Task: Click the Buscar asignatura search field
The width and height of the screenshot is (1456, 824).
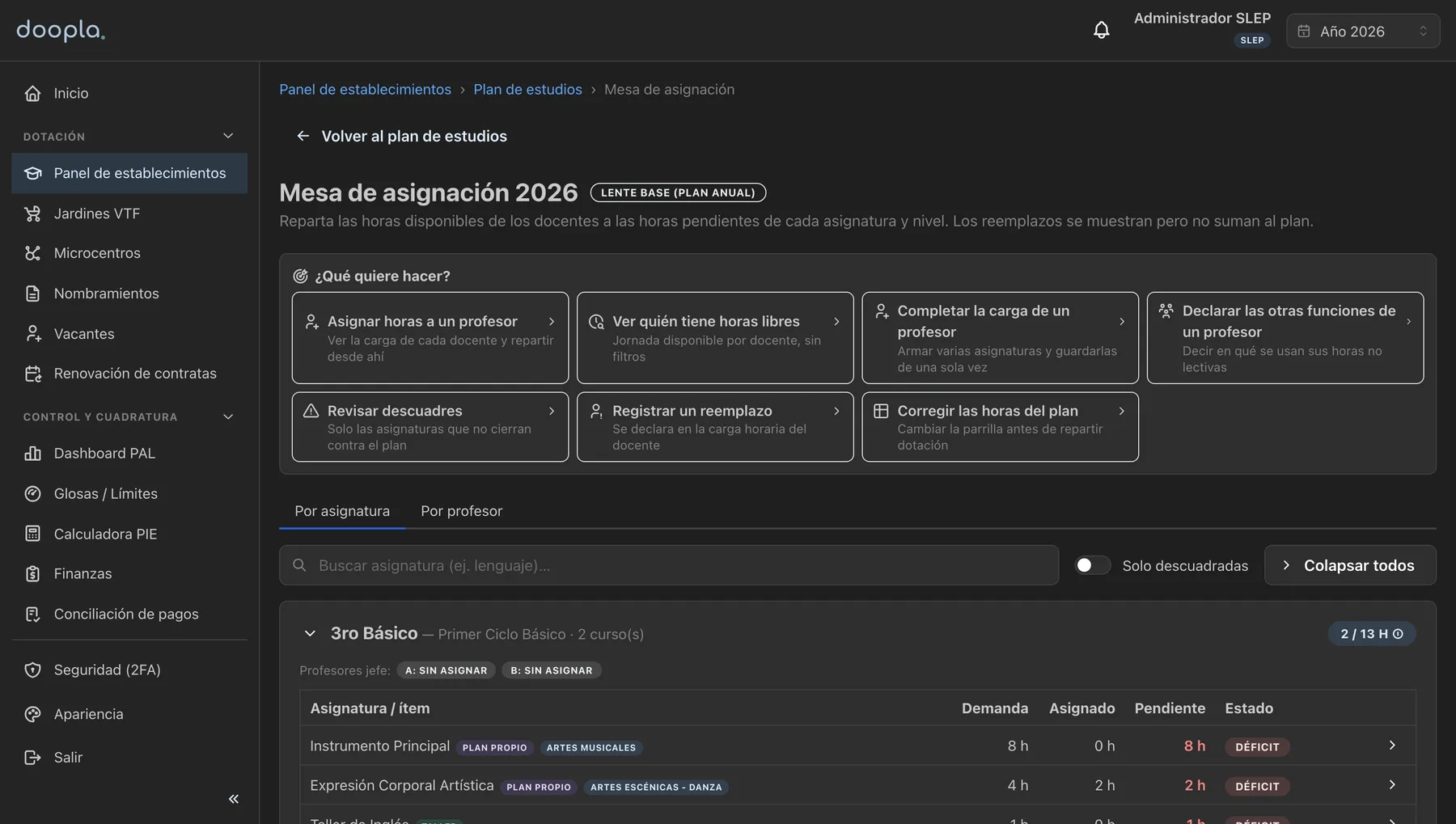Action: pyautogui.click(x=669, y=565)
